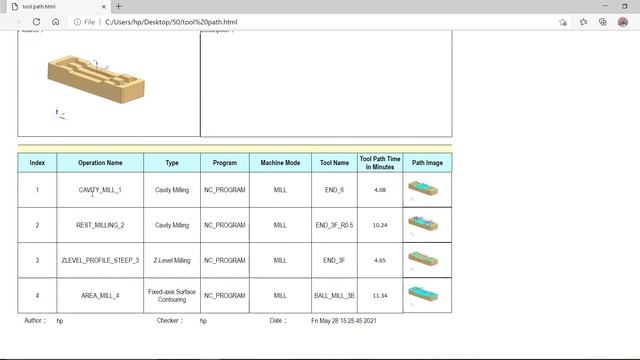640x360 pixels.
Task: Add this page to favorites
Action: click(563, 22)
